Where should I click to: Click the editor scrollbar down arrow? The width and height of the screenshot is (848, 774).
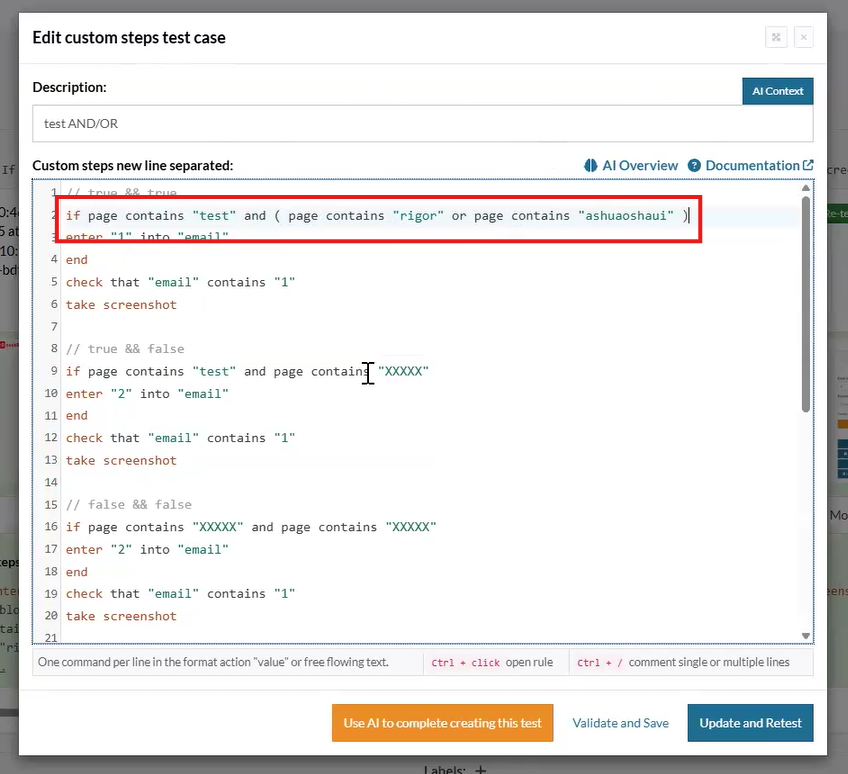[806, 635]
